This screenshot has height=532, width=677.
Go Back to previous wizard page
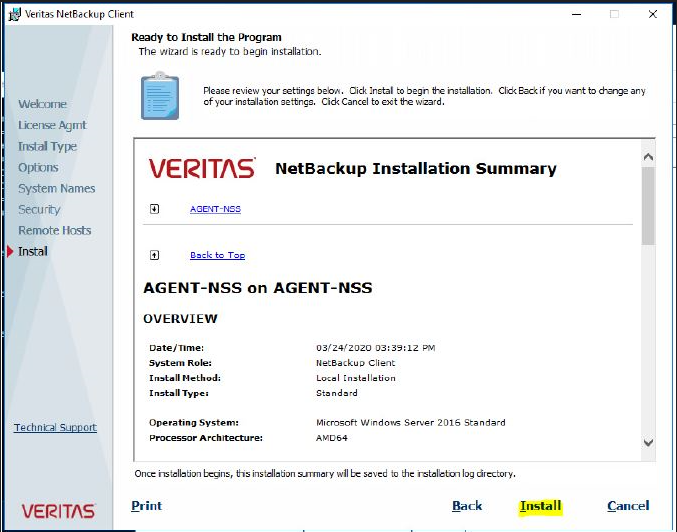click(467, 506)
